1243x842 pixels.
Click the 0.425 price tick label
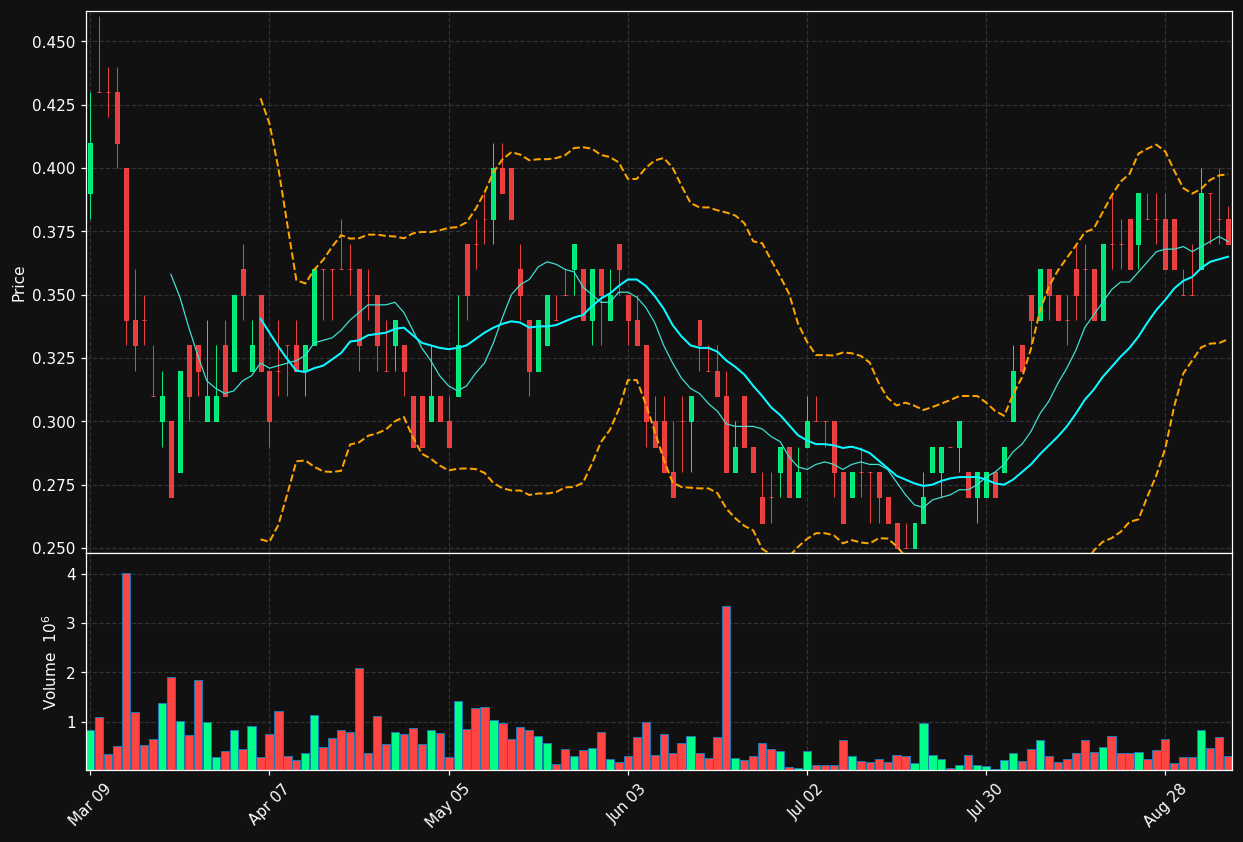coord(52,105)
